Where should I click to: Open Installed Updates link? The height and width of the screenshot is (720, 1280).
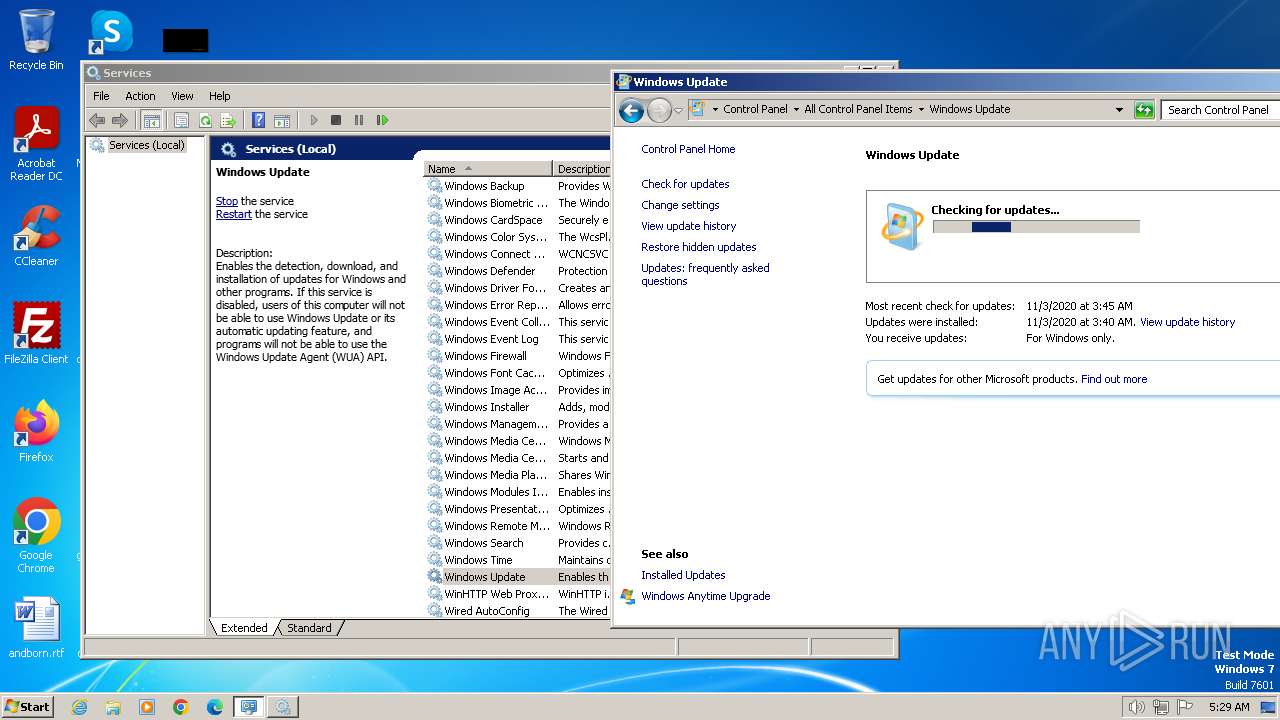click(683, 575)
